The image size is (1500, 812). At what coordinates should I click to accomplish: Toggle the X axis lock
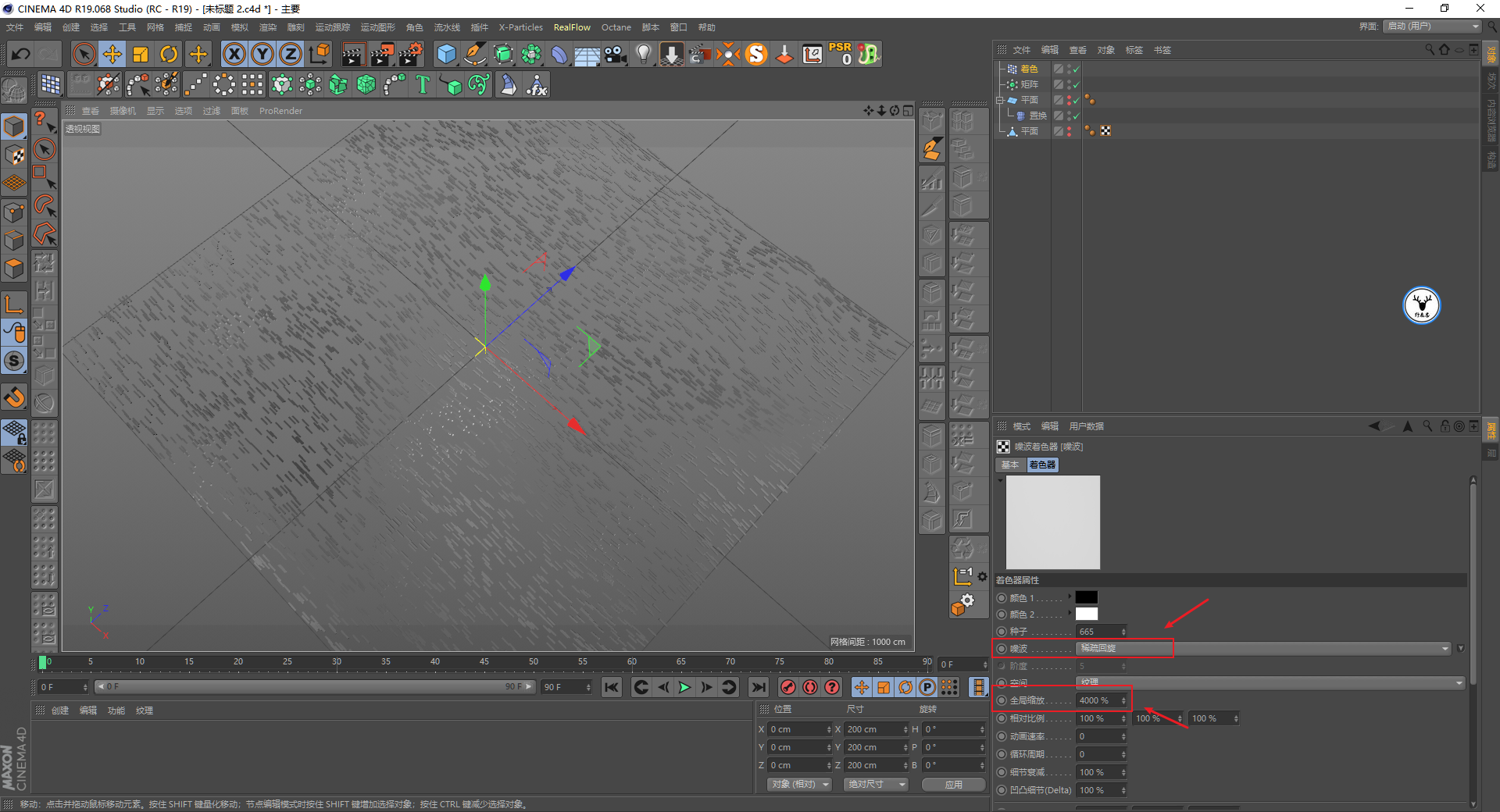[x=234, y=54]
